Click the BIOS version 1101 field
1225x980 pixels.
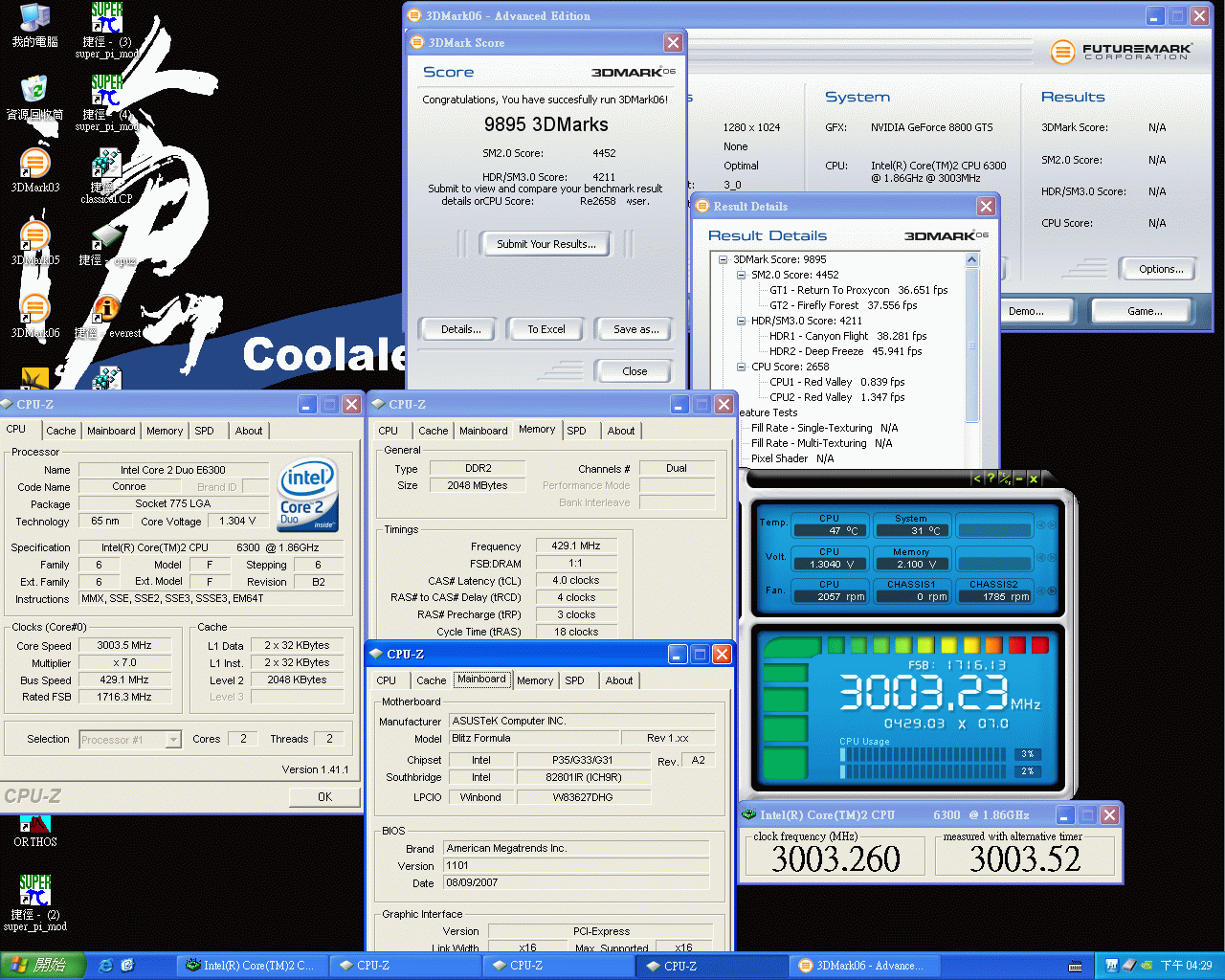point(576,865)
